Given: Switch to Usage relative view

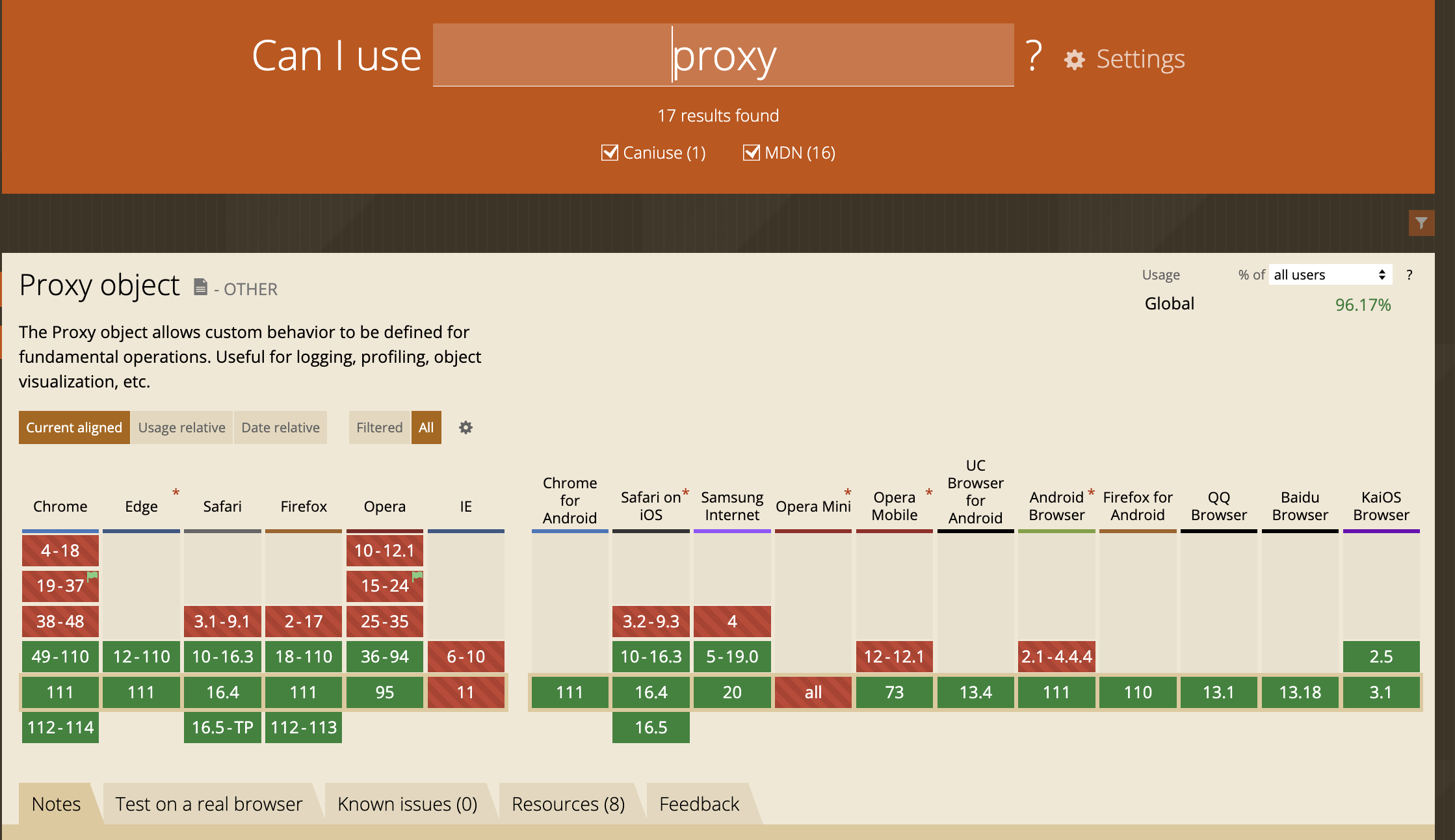Looking at the screenshot, I should [182, 427].
